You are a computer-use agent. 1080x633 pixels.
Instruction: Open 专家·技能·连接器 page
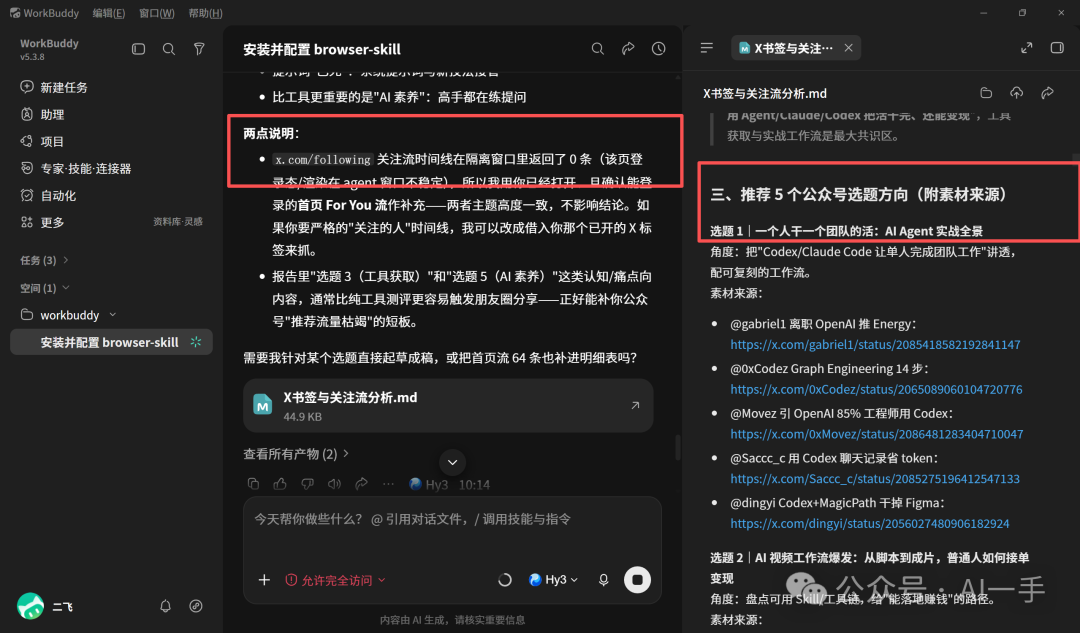75,168
